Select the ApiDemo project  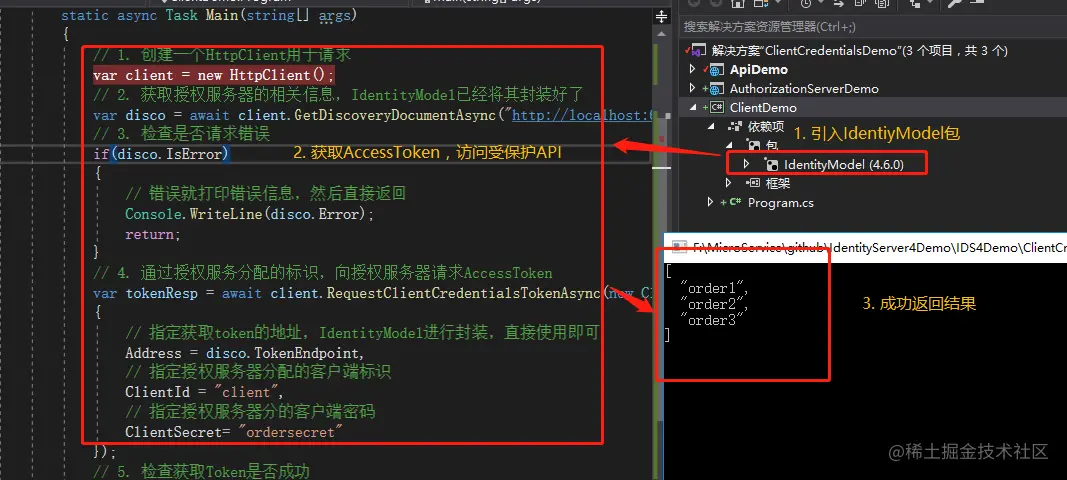(759, 69)
